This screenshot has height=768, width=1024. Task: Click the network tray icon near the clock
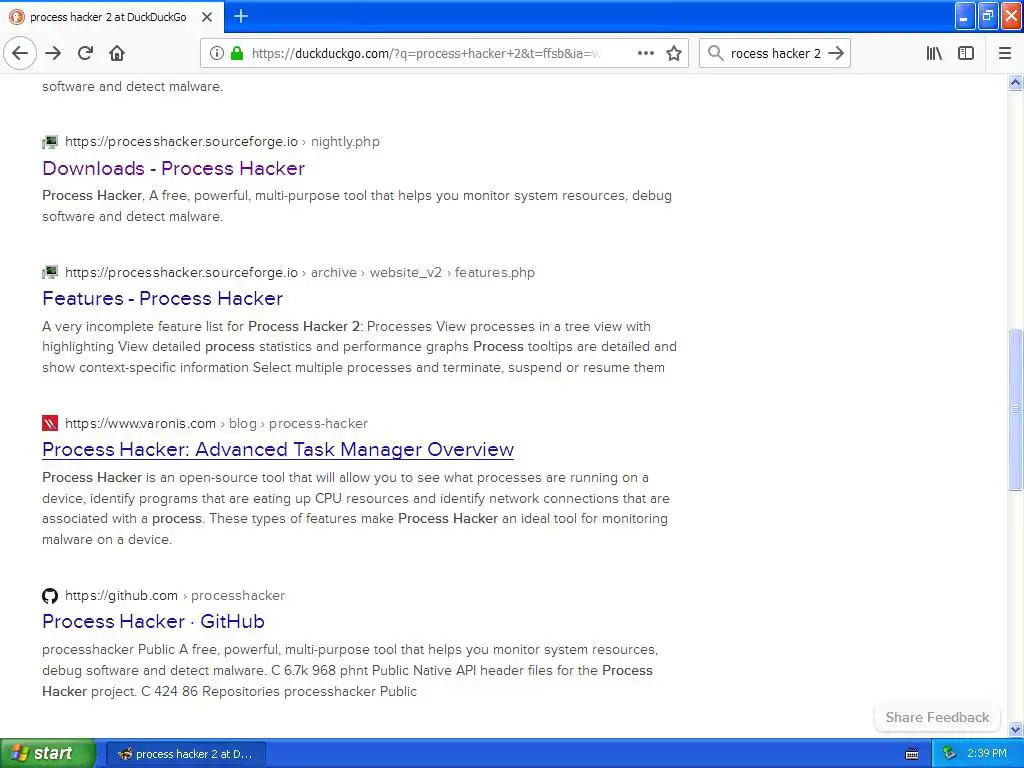(950, 754)
